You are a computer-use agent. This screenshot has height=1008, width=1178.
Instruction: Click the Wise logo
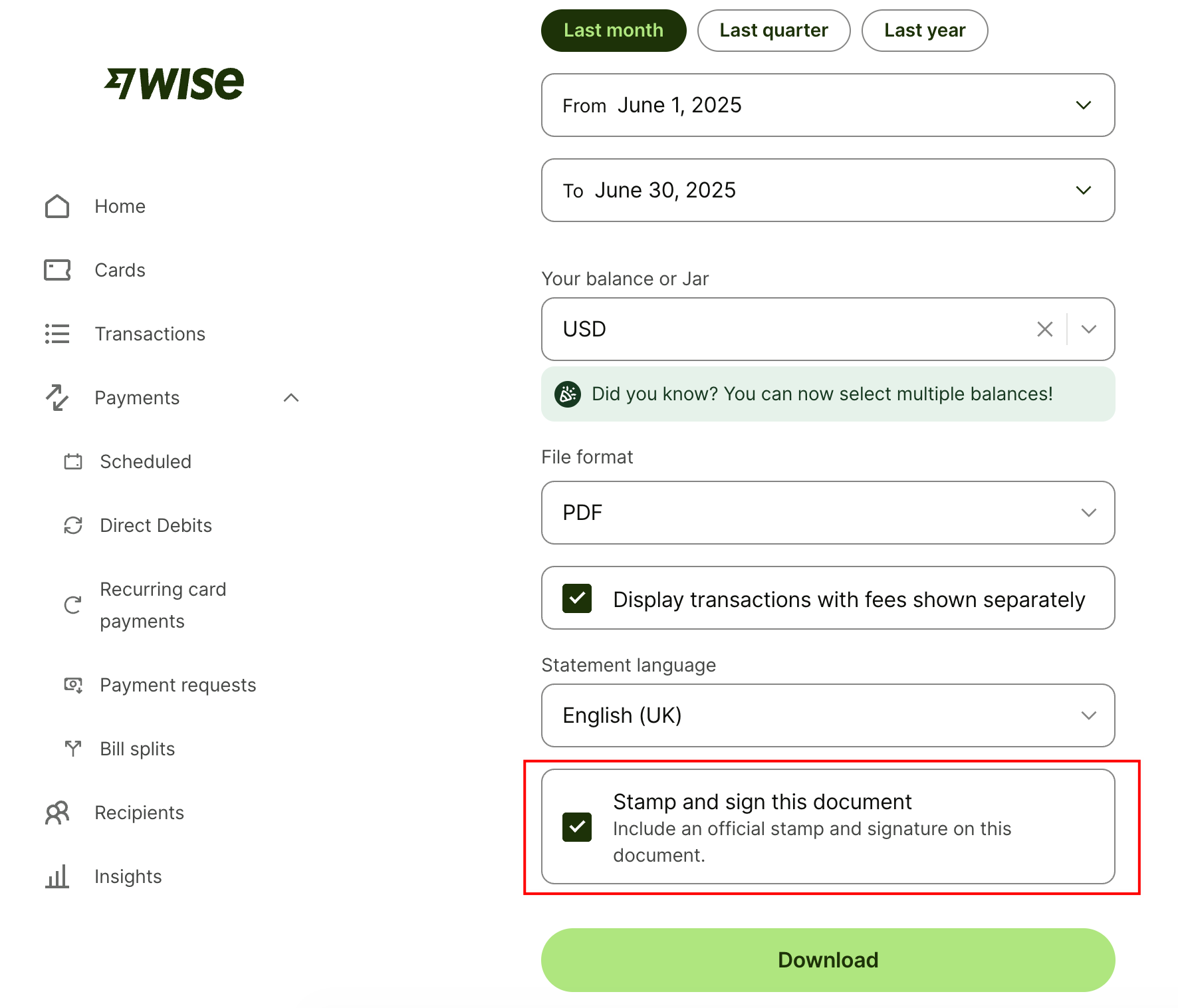pos(174,84)
